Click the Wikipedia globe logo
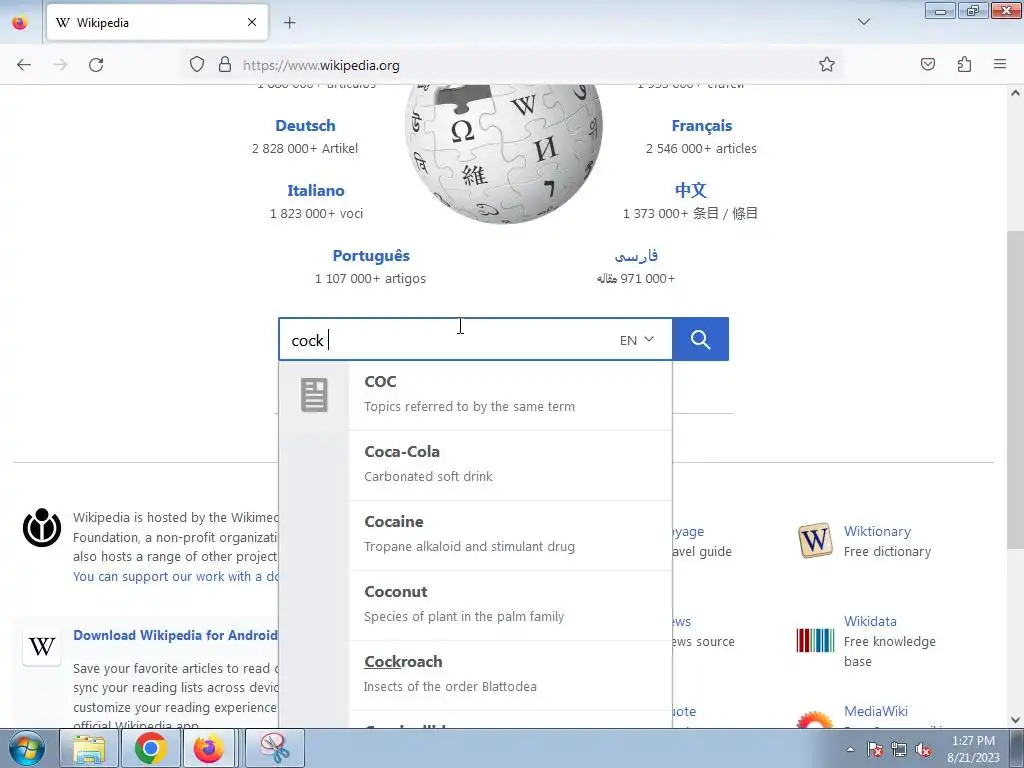 (x=504, y=154)
